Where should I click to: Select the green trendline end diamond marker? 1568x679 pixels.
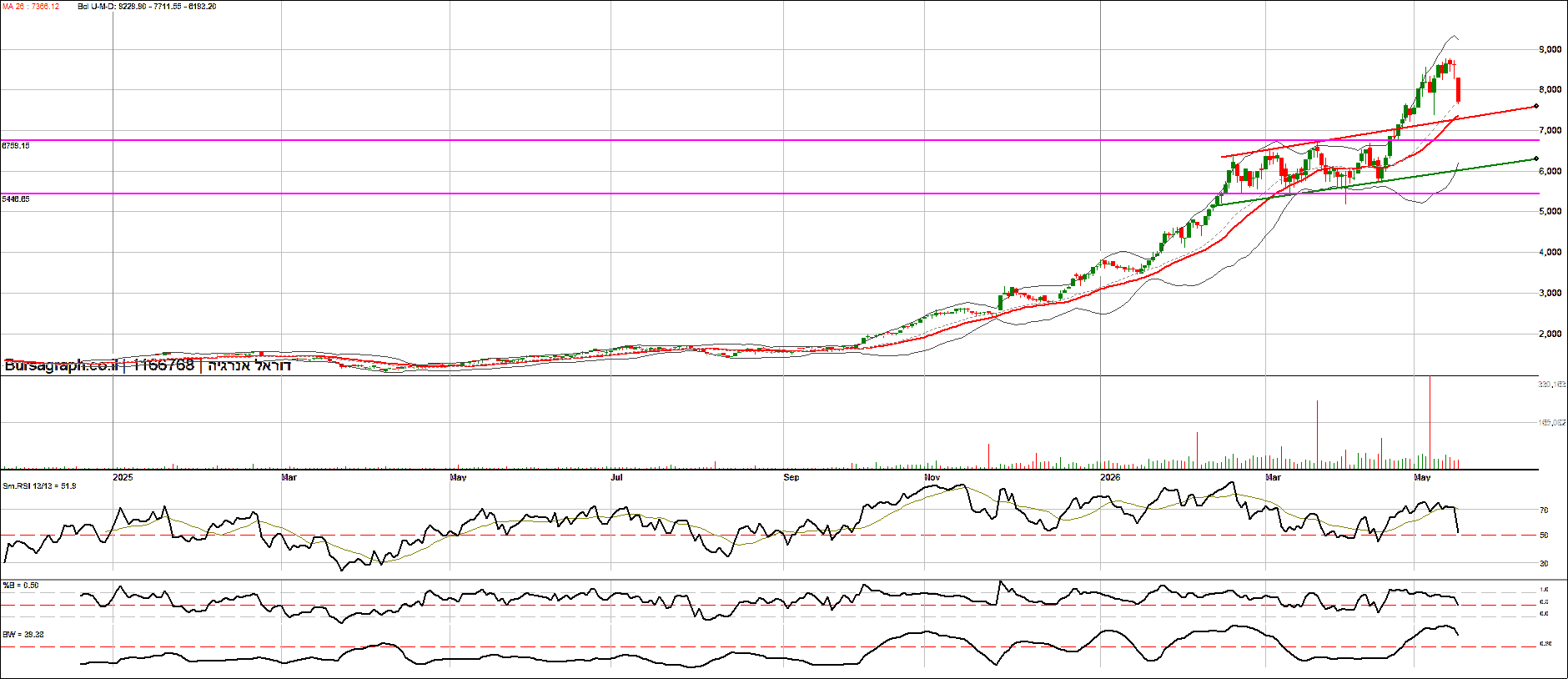point(1536,158)
